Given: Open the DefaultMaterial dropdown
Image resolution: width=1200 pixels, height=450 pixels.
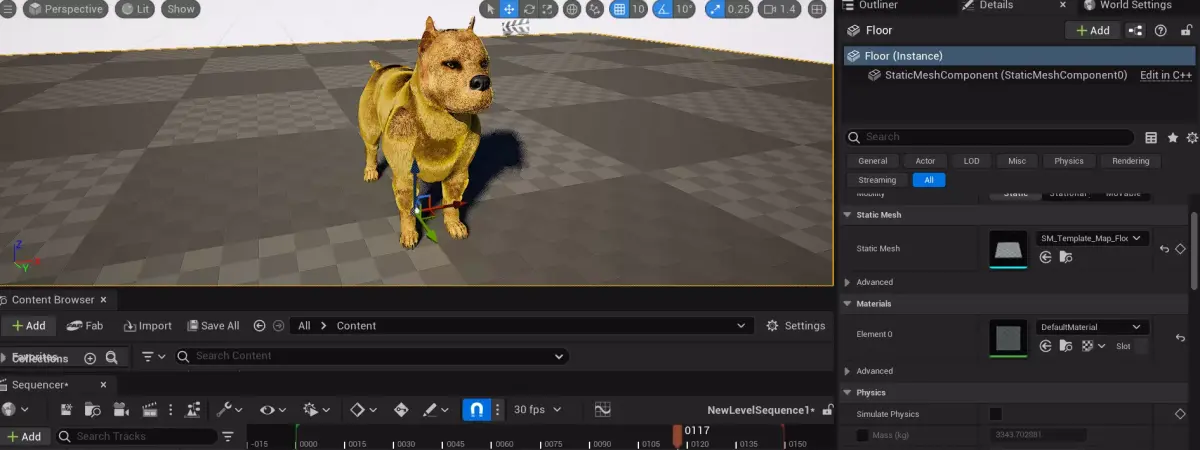Looking at the screenshot, I should tap(1092, 327).
